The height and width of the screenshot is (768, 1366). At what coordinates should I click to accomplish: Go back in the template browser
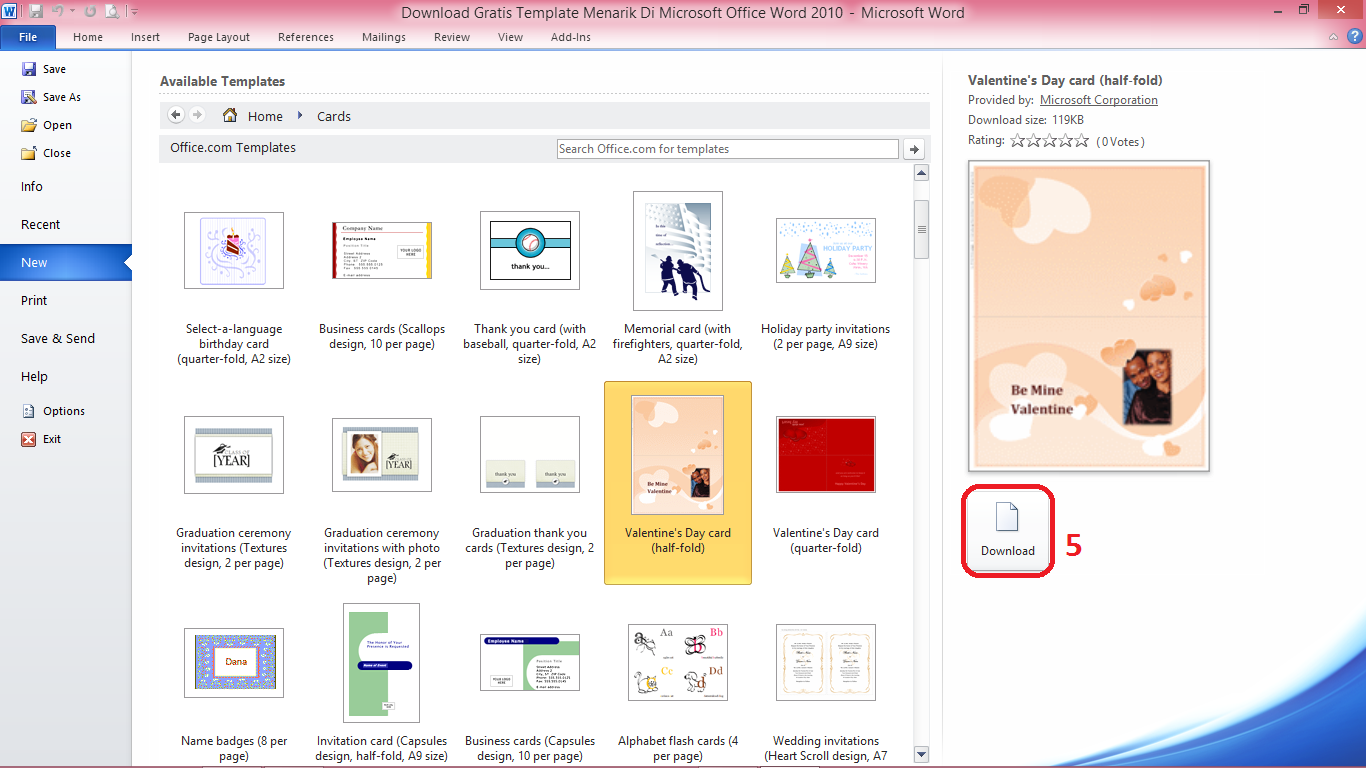176,115
